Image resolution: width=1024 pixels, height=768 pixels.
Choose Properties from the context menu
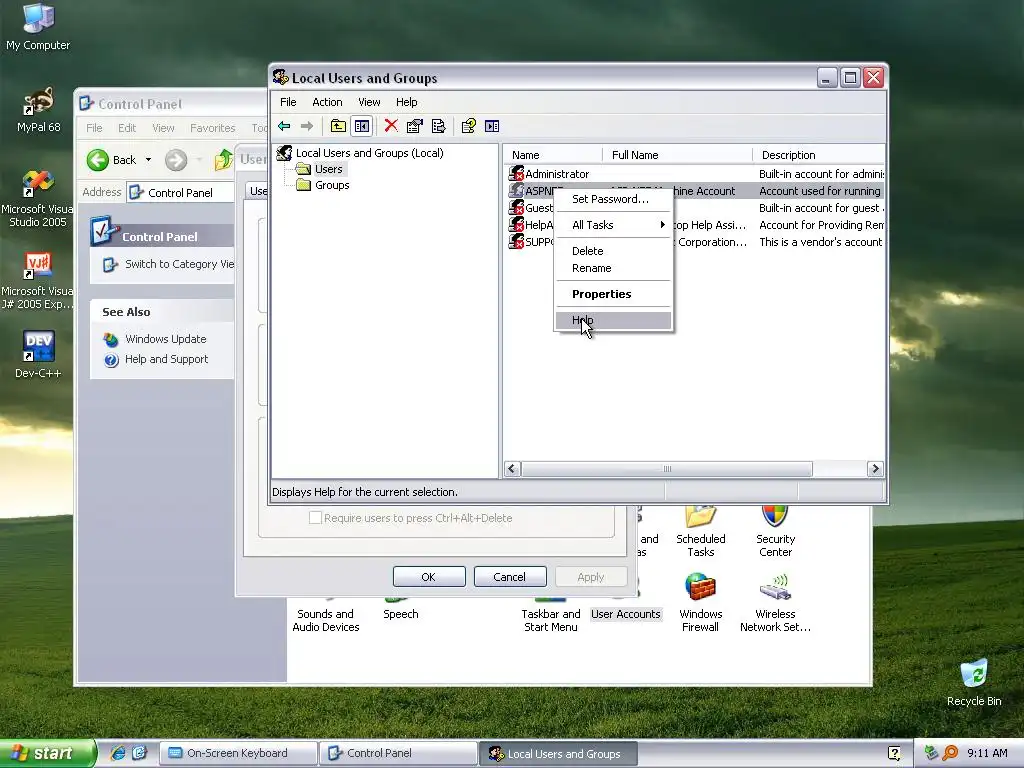click(613, 294)
